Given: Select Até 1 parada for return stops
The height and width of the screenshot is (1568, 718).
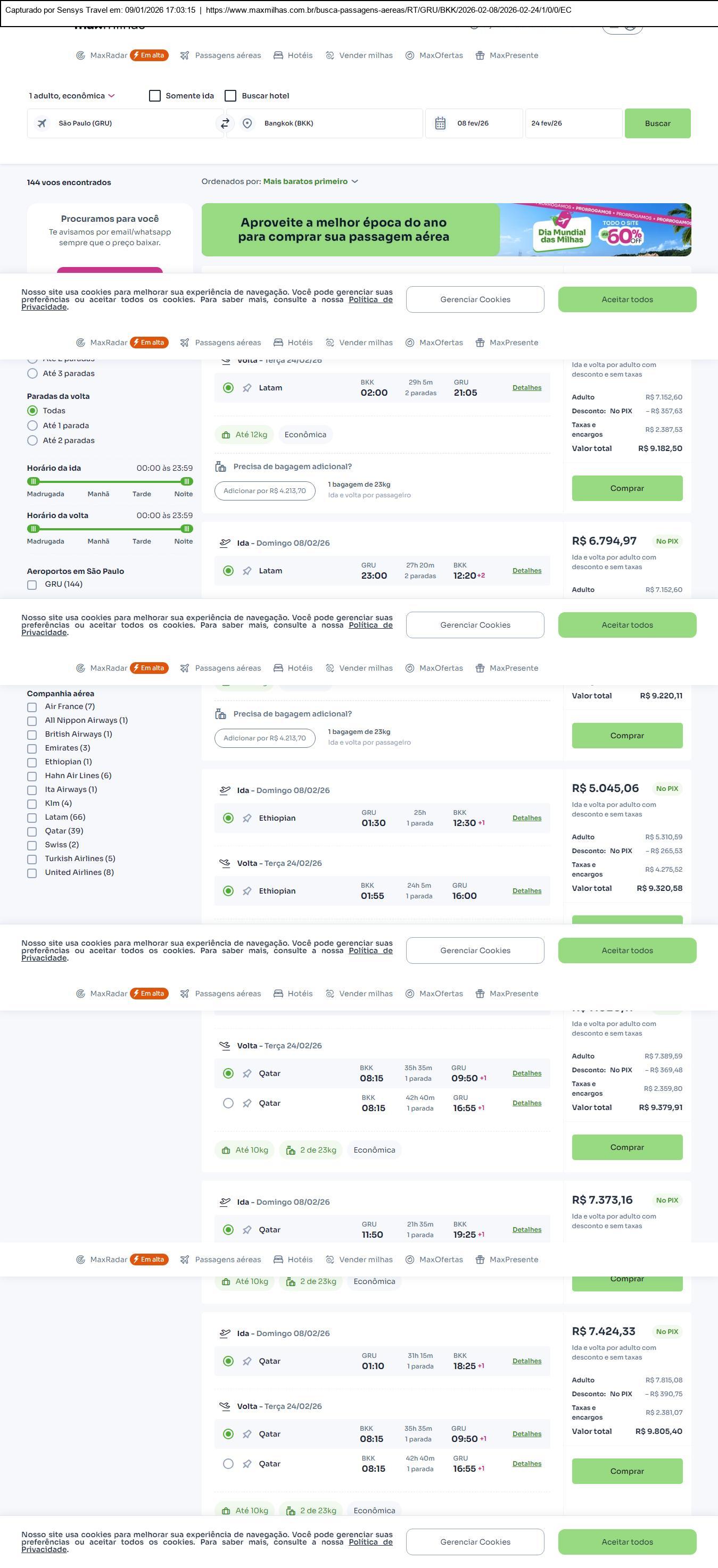Looking at the screenshot, I should (33, 426).
